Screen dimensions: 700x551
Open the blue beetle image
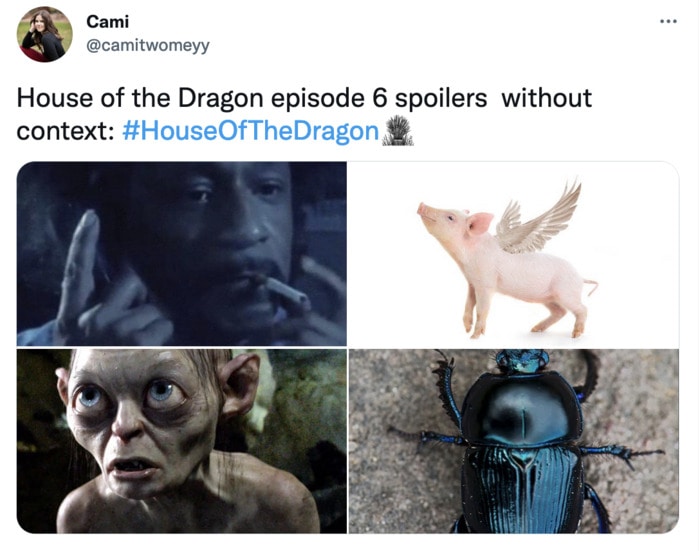coord(513,441)
